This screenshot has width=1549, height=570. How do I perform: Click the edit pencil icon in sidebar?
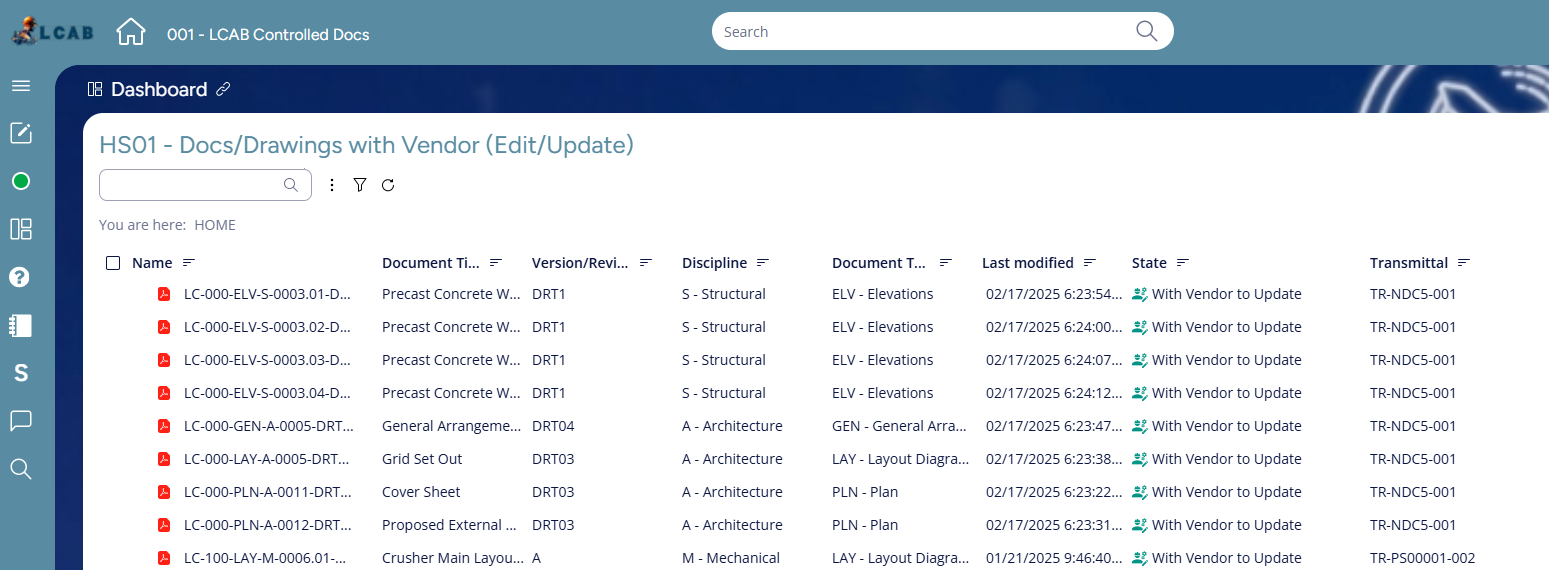point(21,133)
